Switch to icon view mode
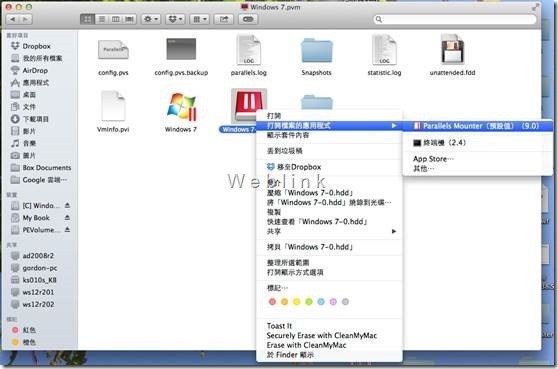Image resolution: width=558 pixels, height=369 pixels. (x=87, y=19)
